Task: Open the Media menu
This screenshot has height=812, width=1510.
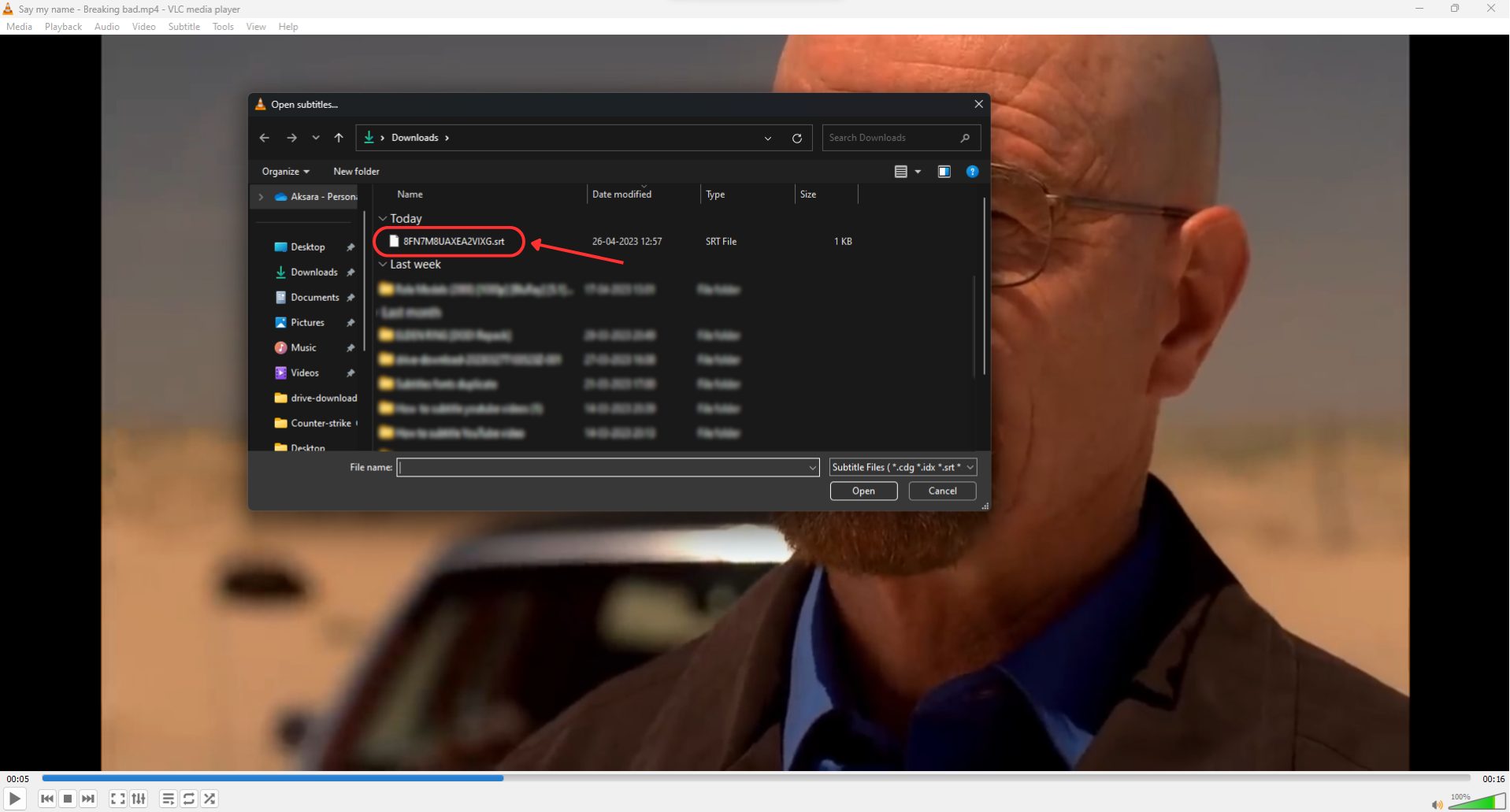Action: coord(19,27)
